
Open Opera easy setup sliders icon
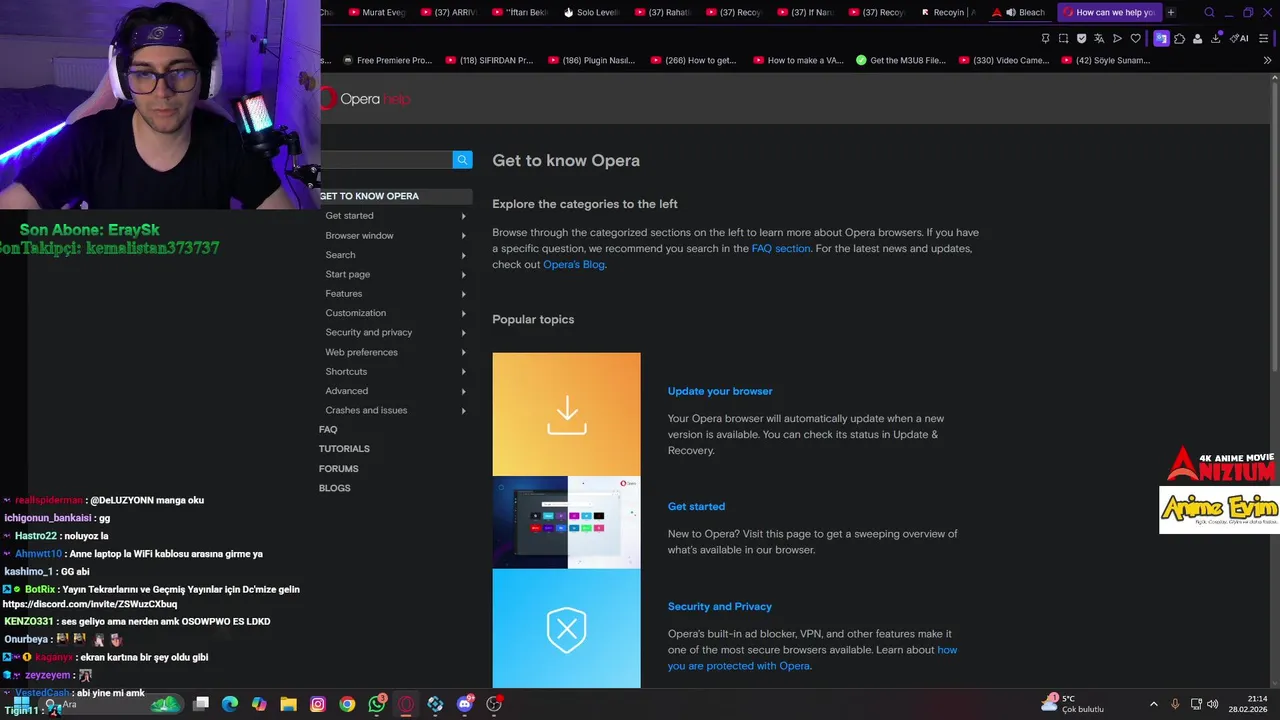[x=1264, y=39]
